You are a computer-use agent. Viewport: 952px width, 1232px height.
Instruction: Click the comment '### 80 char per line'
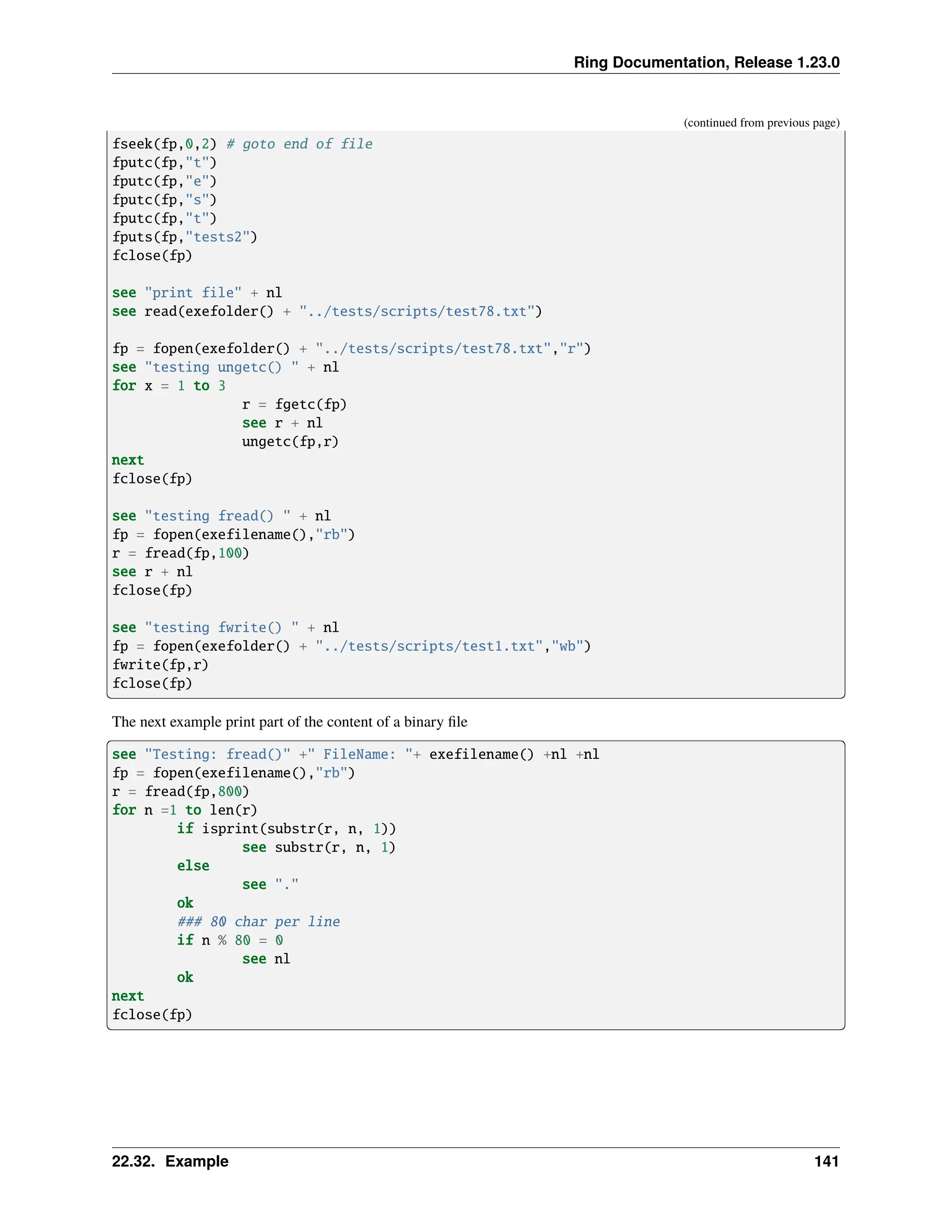[258, 922]
